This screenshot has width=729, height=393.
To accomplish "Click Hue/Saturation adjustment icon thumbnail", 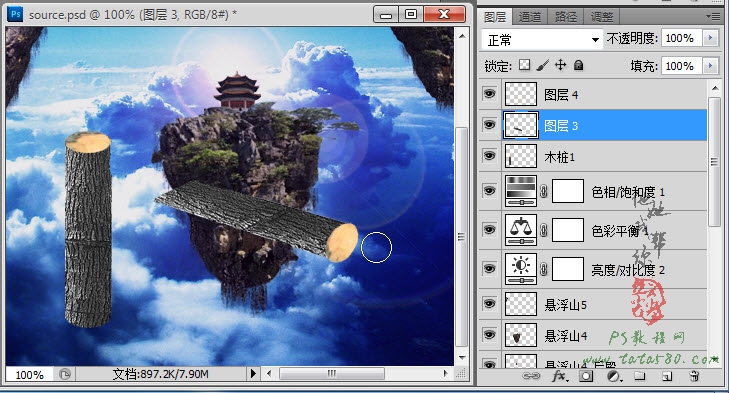I will [x=521, y=191].
